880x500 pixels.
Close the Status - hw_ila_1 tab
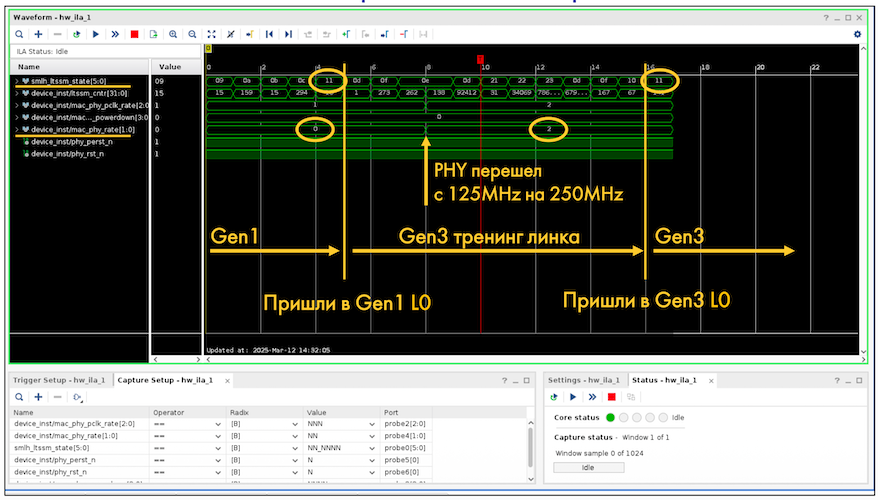(711, 381)
